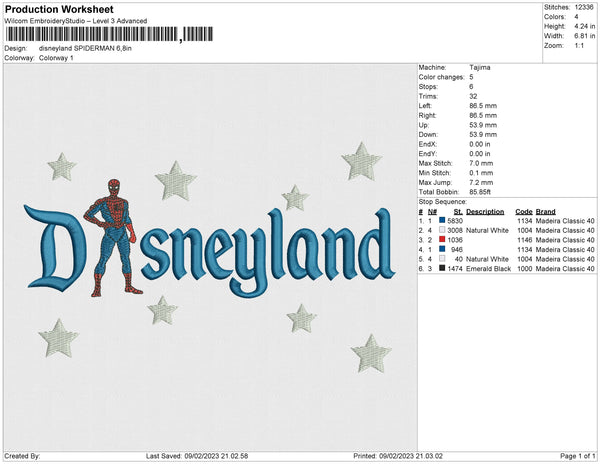Click the 'Up:' measurement label
The image size is (600, 464).
[x=424, y=125]
